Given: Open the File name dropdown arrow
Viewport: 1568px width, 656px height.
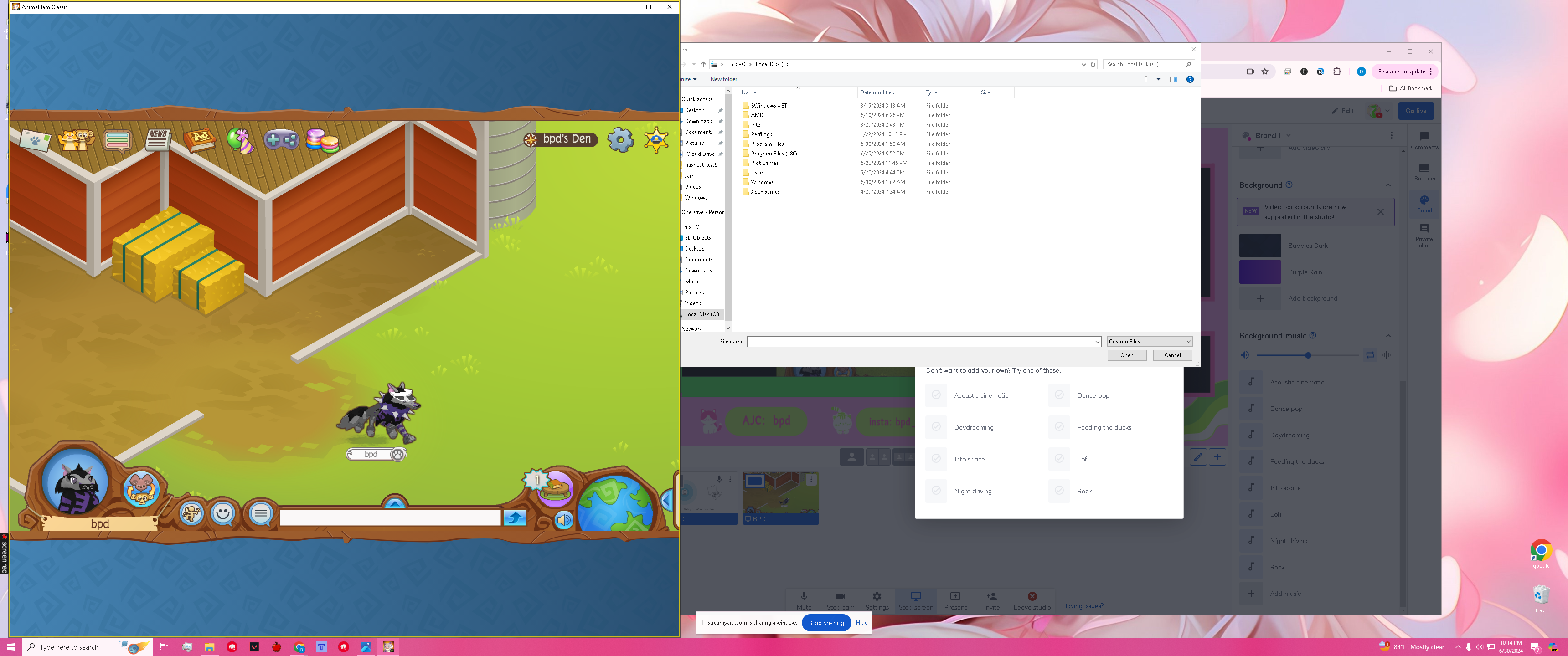Looking at the screenshot, I should [x=1098, y=342].
